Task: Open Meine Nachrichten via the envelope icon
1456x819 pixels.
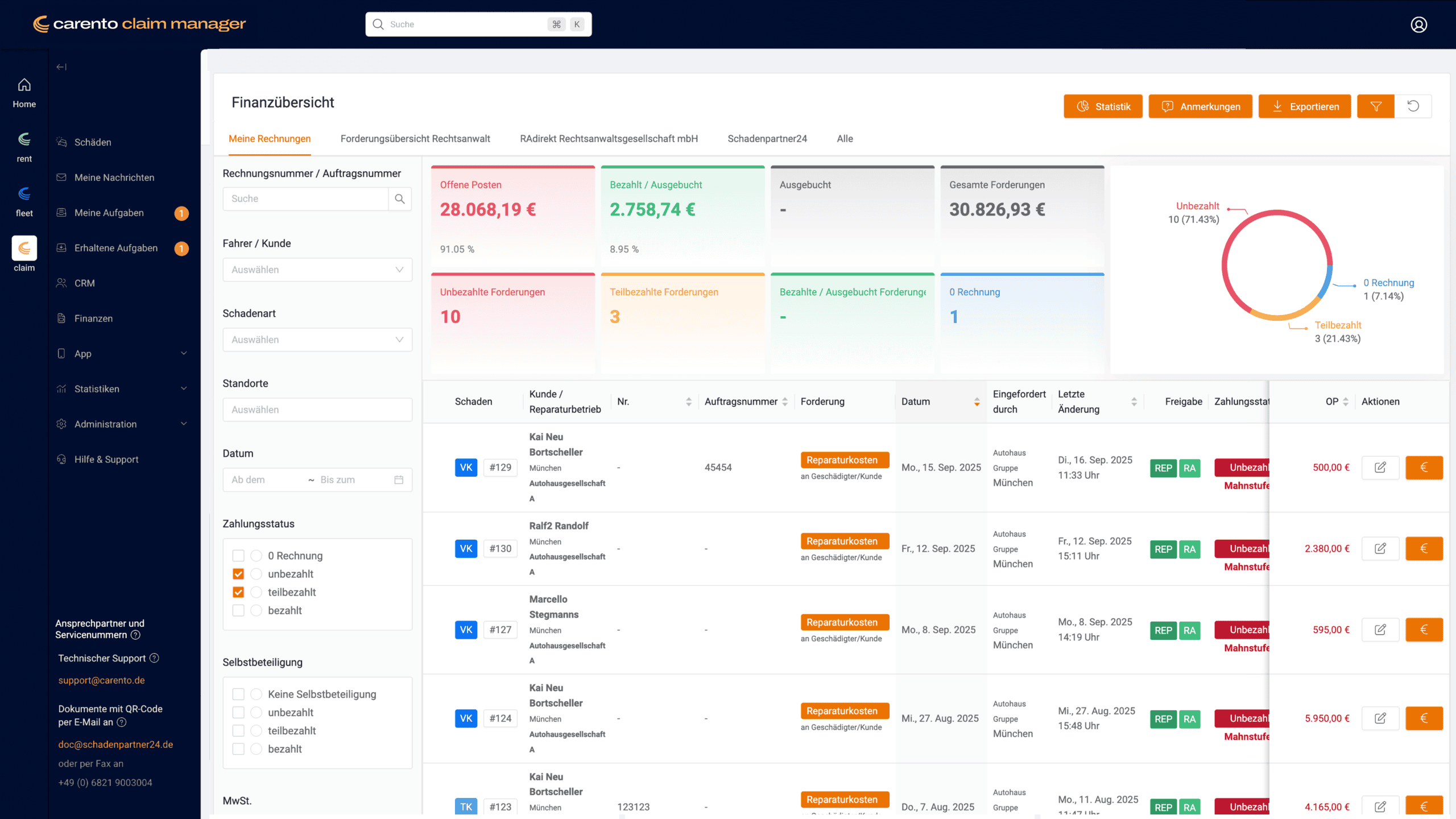Action: coord(62,177)
